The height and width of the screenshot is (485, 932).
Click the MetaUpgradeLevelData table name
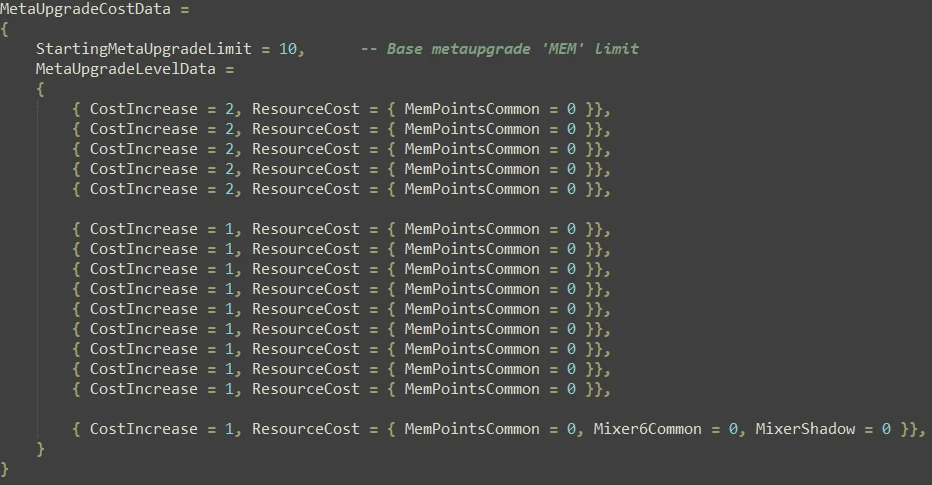coord(125,69)
